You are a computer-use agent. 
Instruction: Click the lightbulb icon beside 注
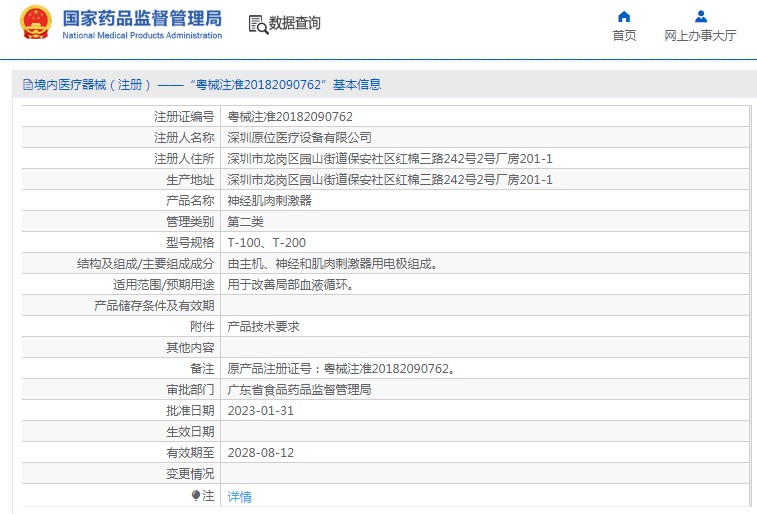pos(196,495)
